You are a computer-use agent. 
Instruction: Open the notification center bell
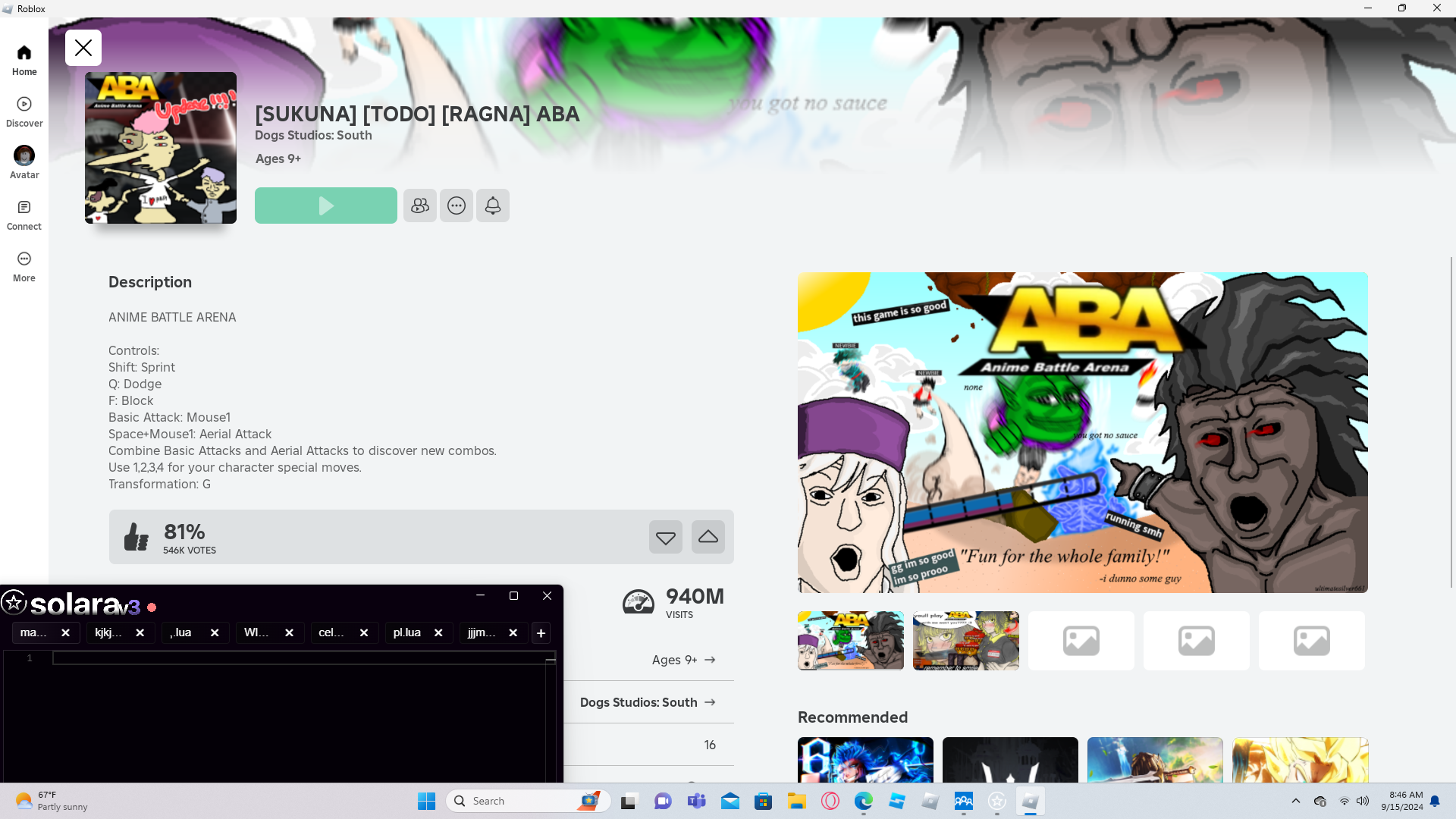click(x=1435, y=801)
